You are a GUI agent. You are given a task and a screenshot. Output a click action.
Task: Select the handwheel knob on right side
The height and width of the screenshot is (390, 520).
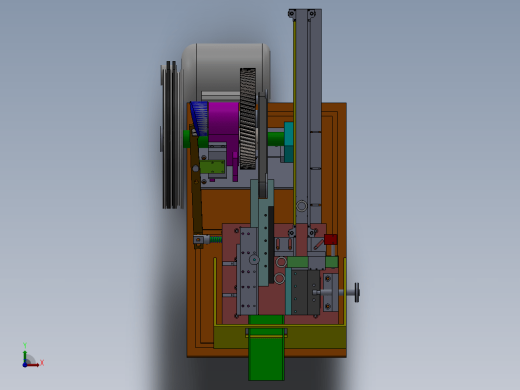357,293
